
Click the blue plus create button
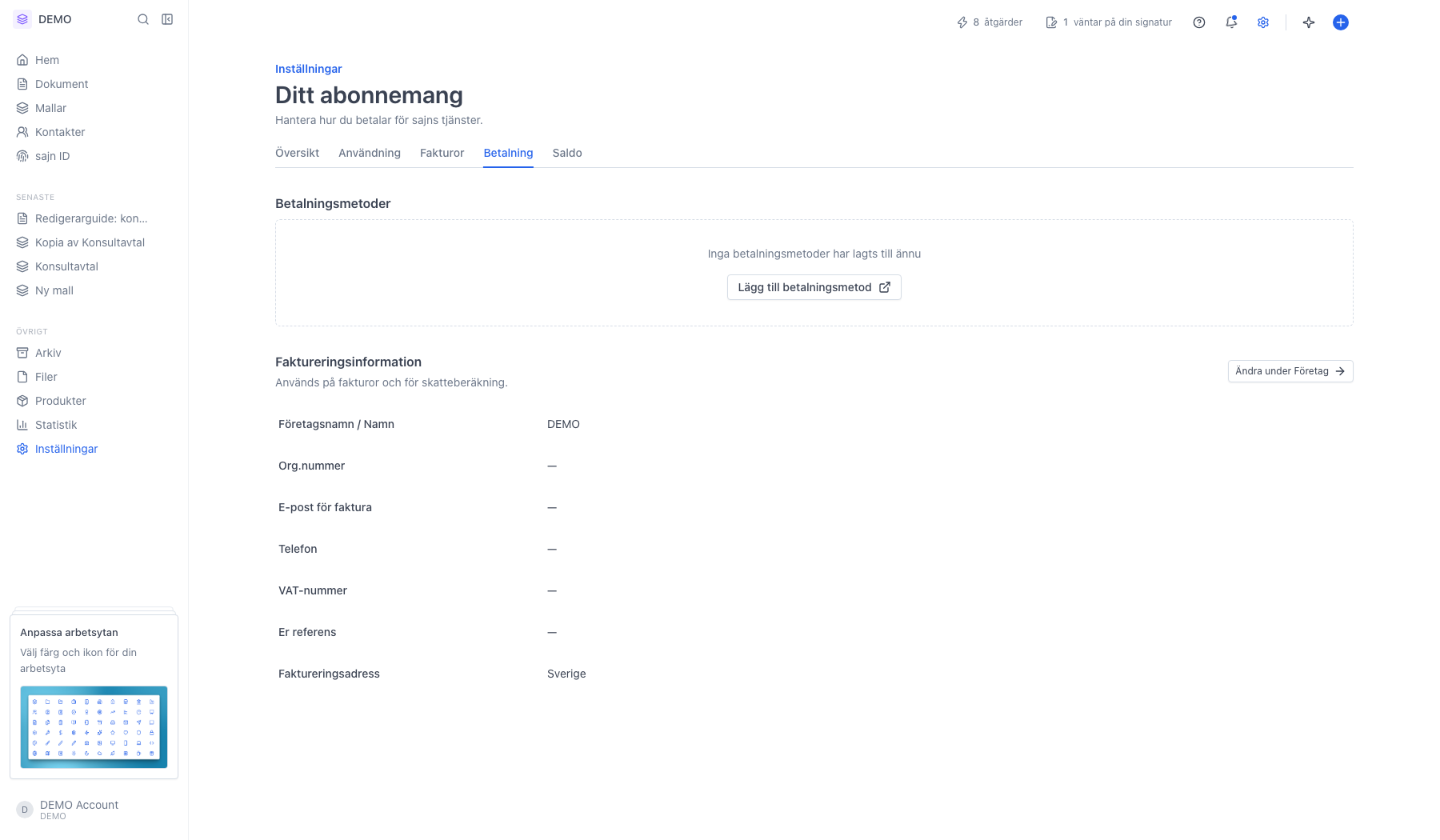click(x=1341, y=22)
